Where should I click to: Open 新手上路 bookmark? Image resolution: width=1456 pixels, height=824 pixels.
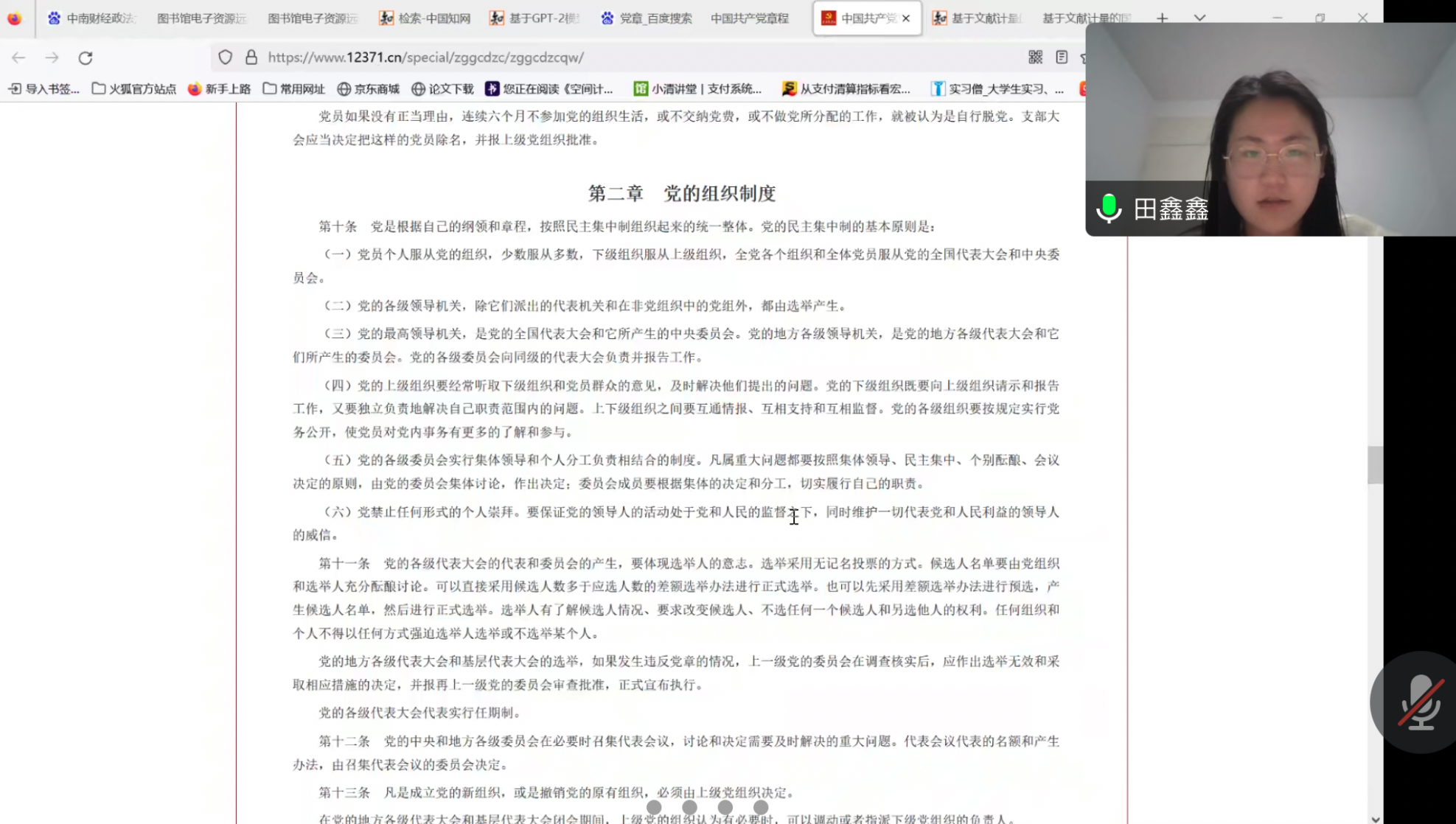coord(219,88)
